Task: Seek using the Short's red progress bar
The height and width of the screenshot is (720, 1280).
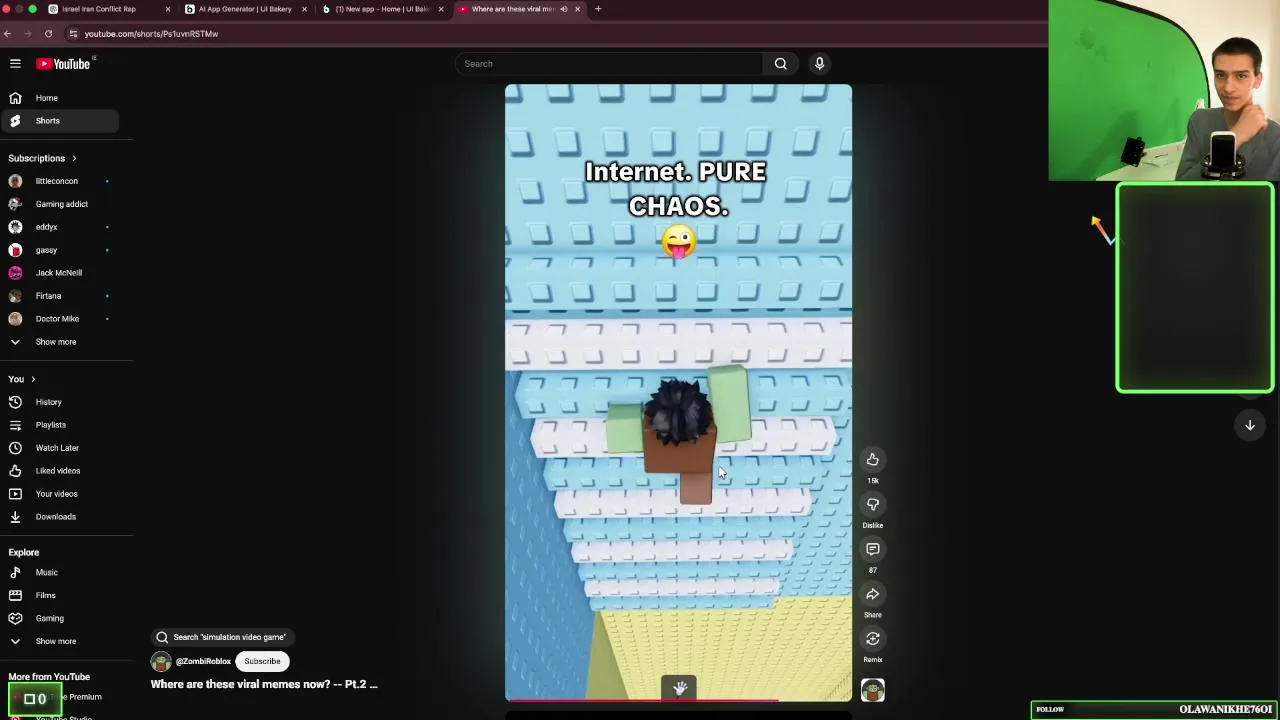Action: [678, 700]
